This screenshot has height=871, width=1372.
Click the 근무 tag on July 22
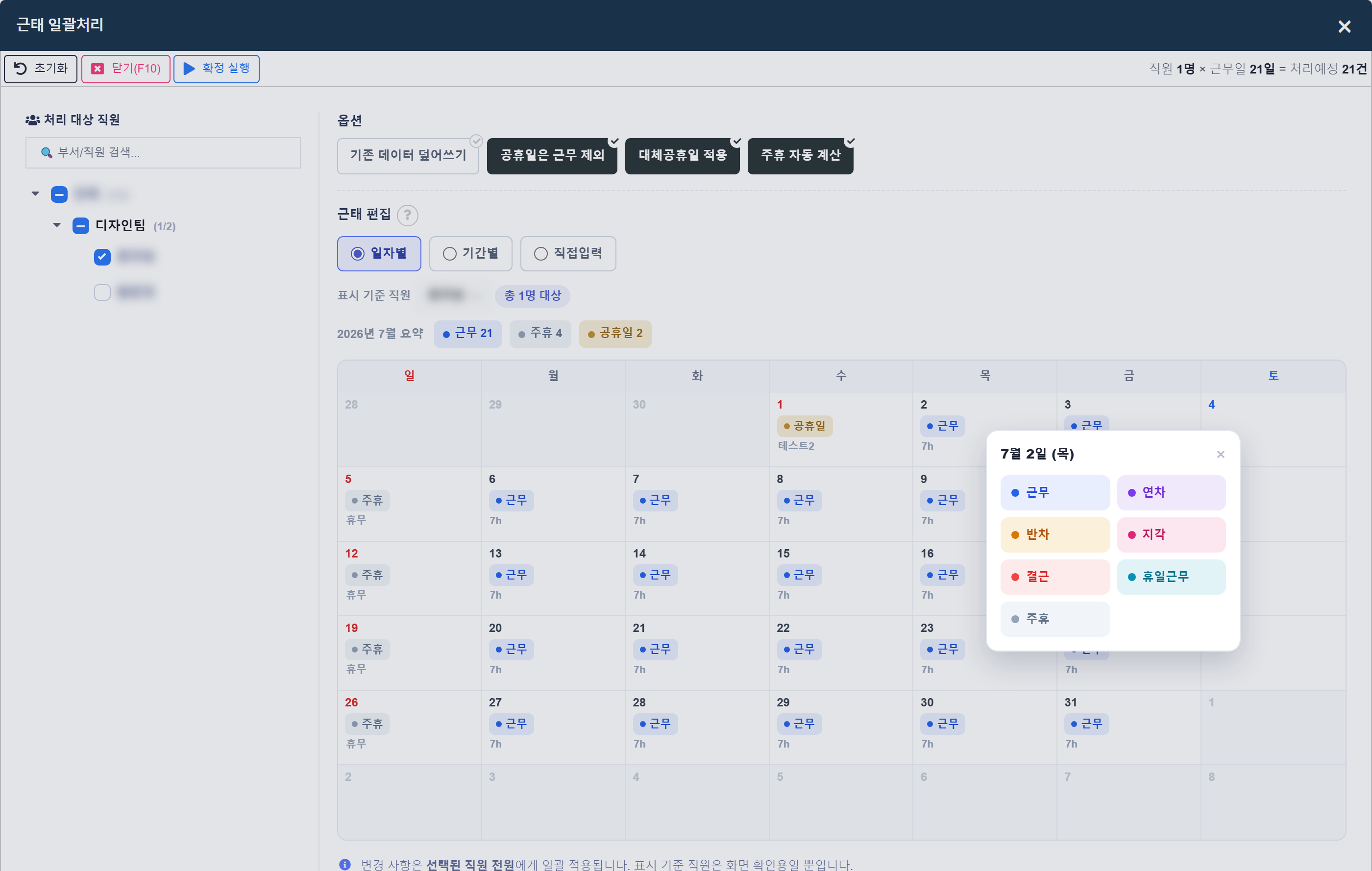click(798, 650)
